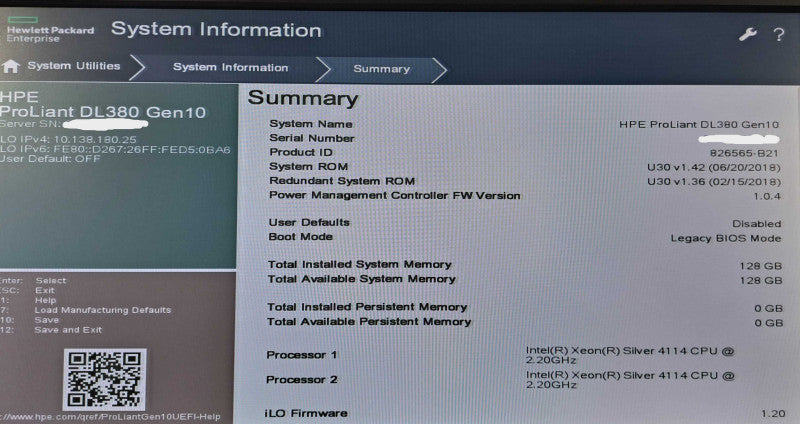Viewport: 800px width, 424px height.
Task: Click the Product ID value 826565-B21
Action: pos(744,153)
